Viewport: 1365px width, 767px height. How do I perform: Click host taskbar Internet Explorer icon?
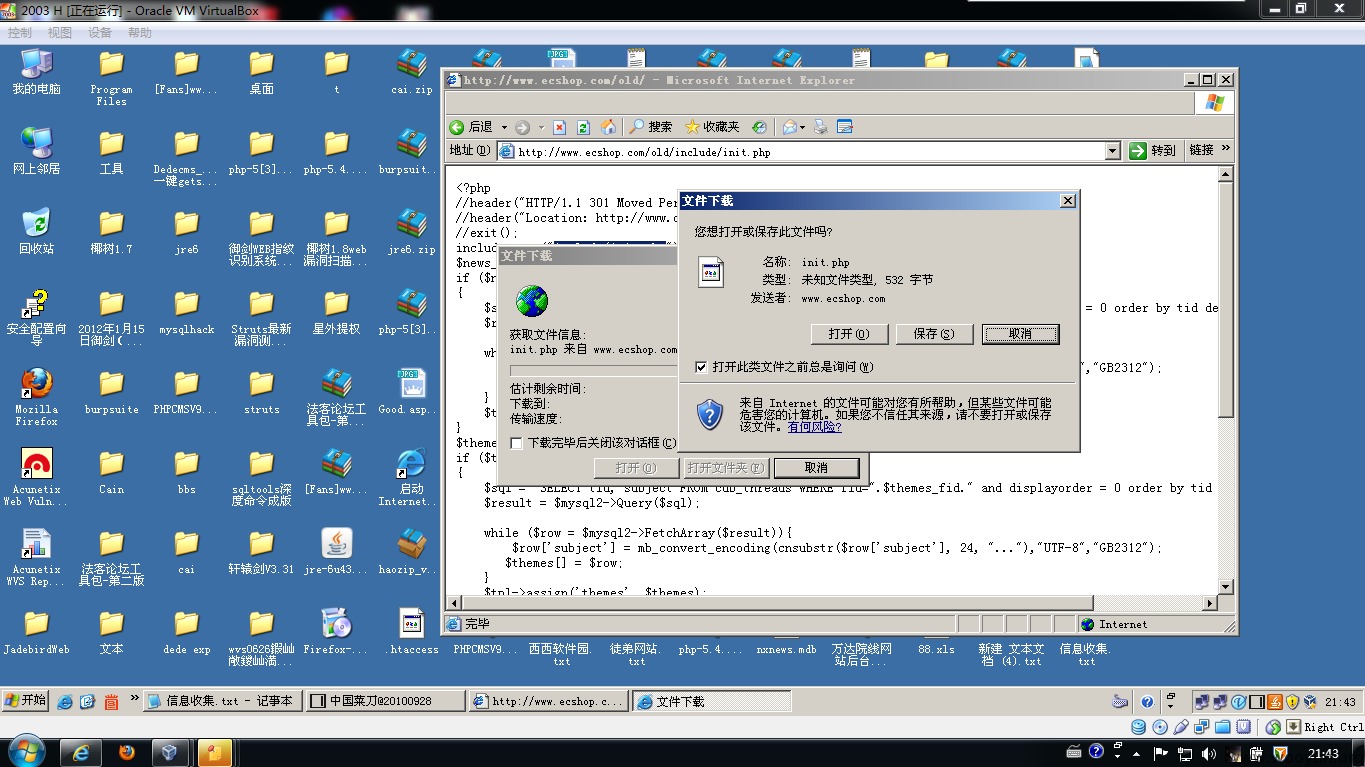tap(82, 752)
